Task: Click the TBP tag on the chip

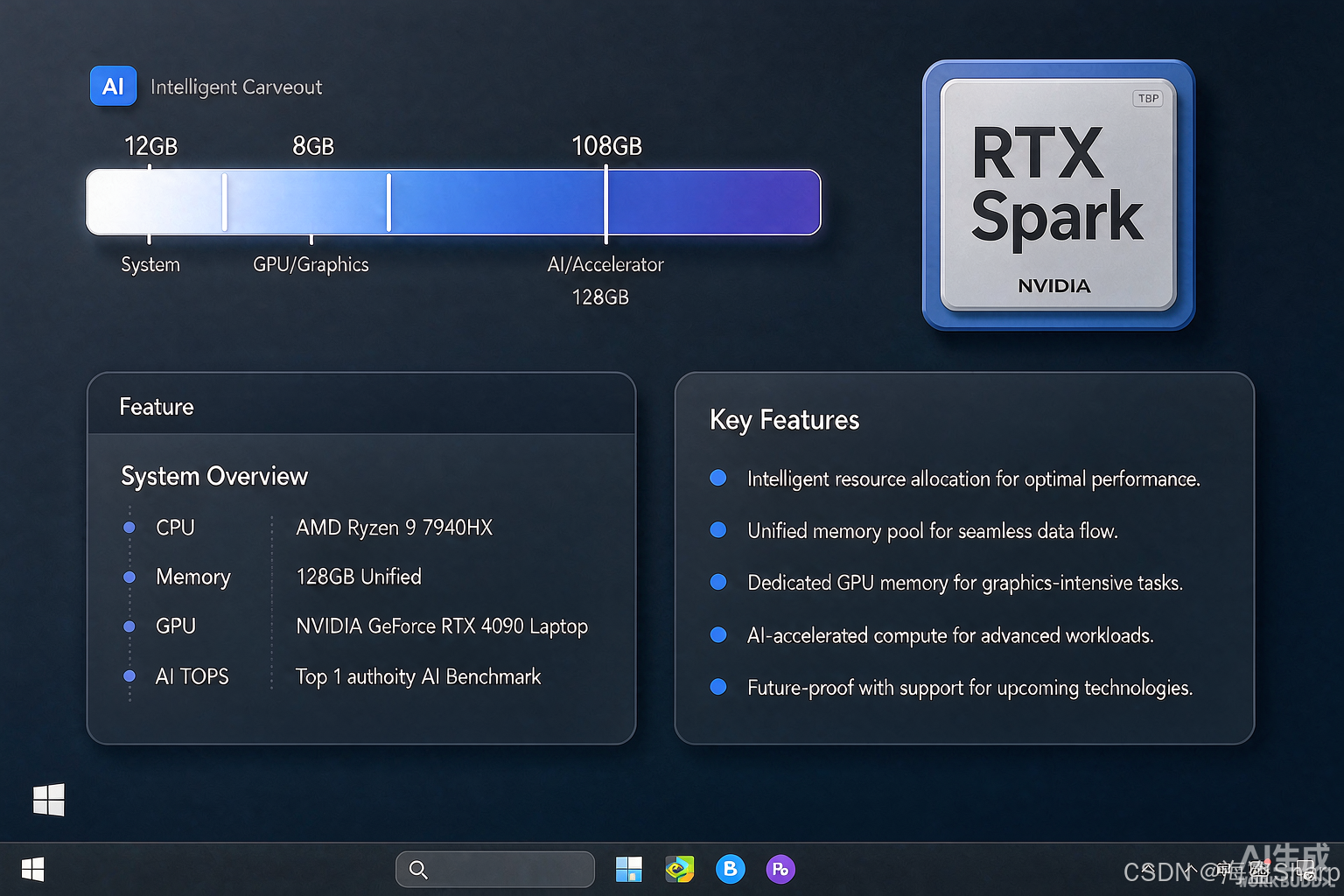Action: pos(1148,98)
